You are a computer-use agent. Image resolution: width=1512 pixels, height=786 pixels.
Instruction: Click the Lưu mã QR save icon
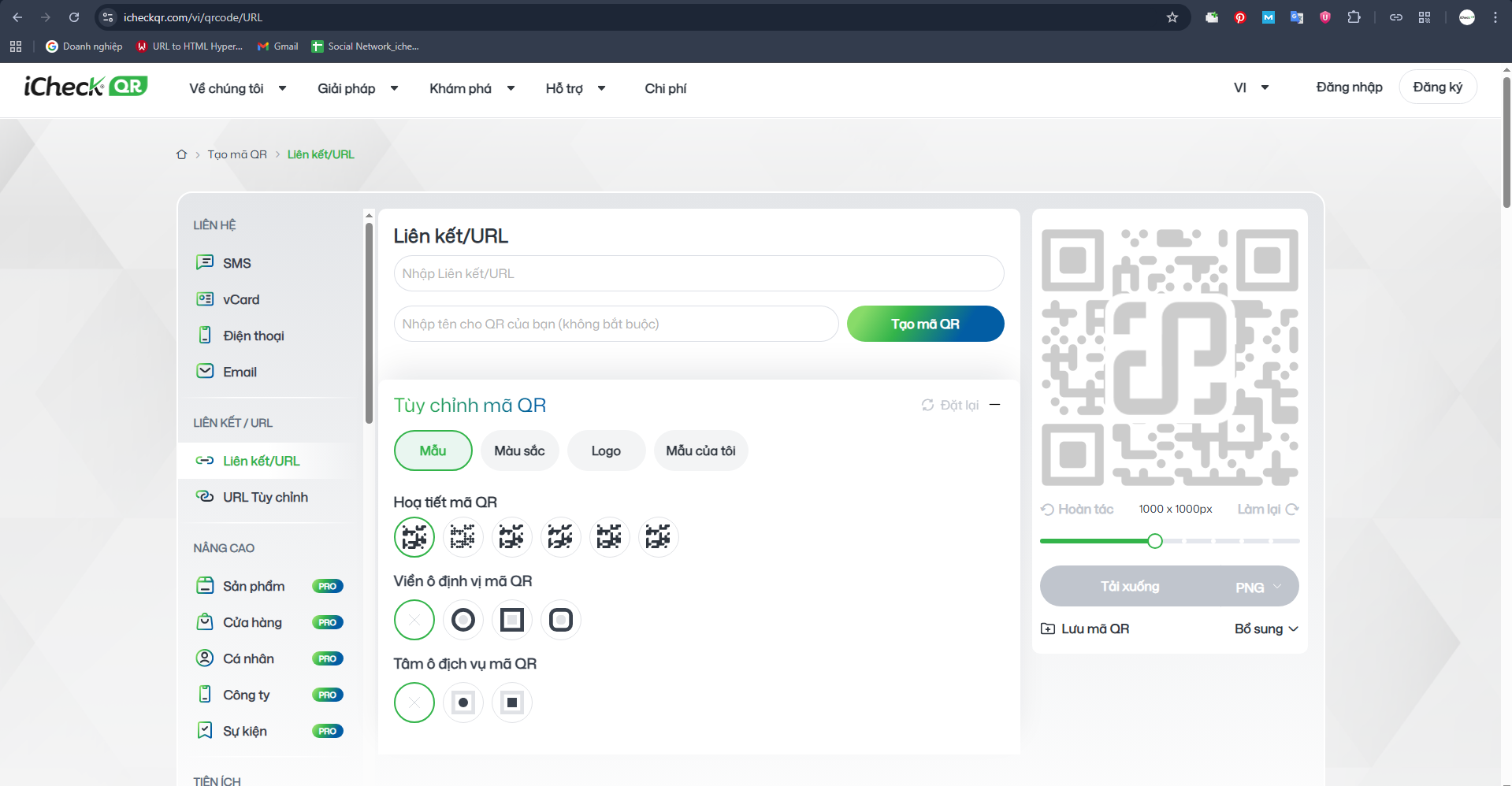point(1048,628)
